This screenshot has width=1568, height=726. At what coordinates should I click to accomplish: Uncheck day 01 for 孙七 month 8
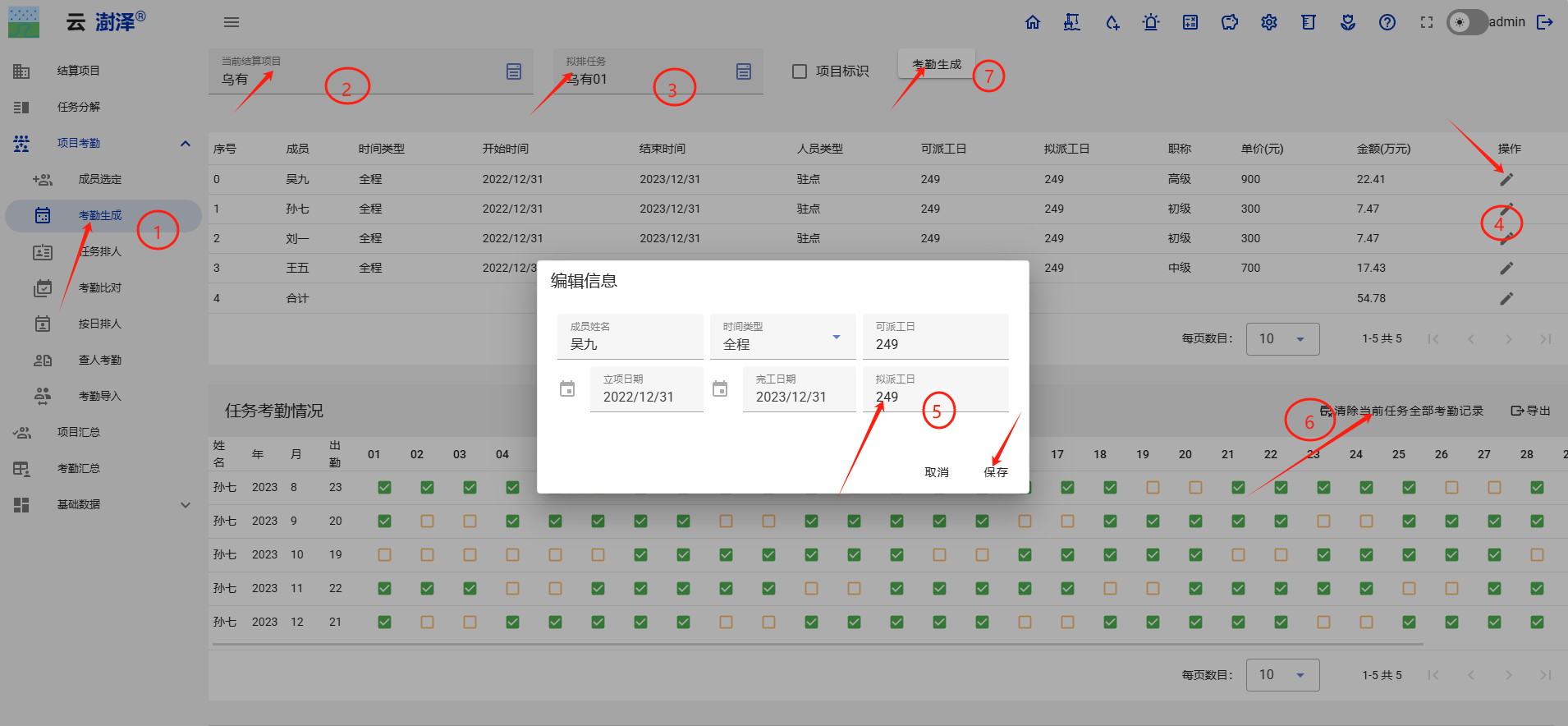coord(384,487)
